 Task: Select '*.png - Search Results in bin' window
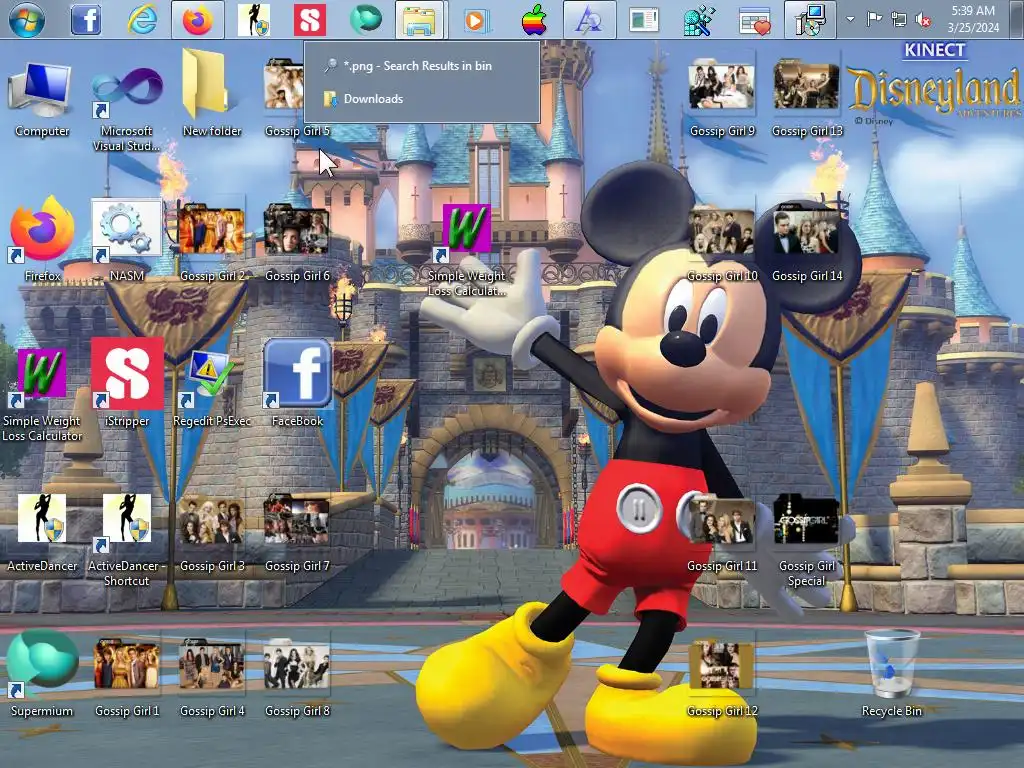tap(422, 65)
